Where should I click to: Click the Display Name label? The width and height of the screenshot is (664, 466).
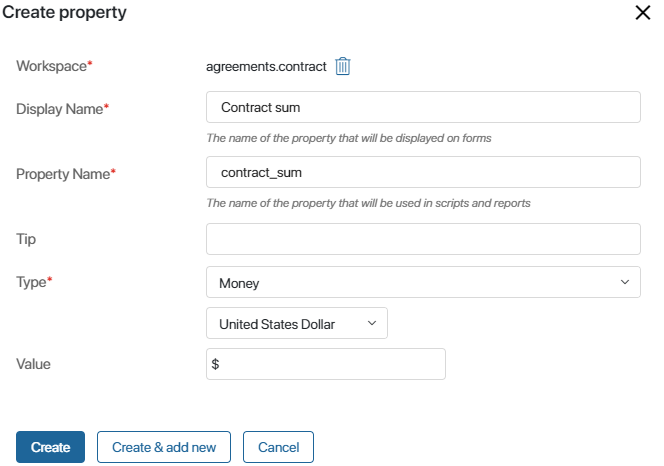[x=62, y=109]
